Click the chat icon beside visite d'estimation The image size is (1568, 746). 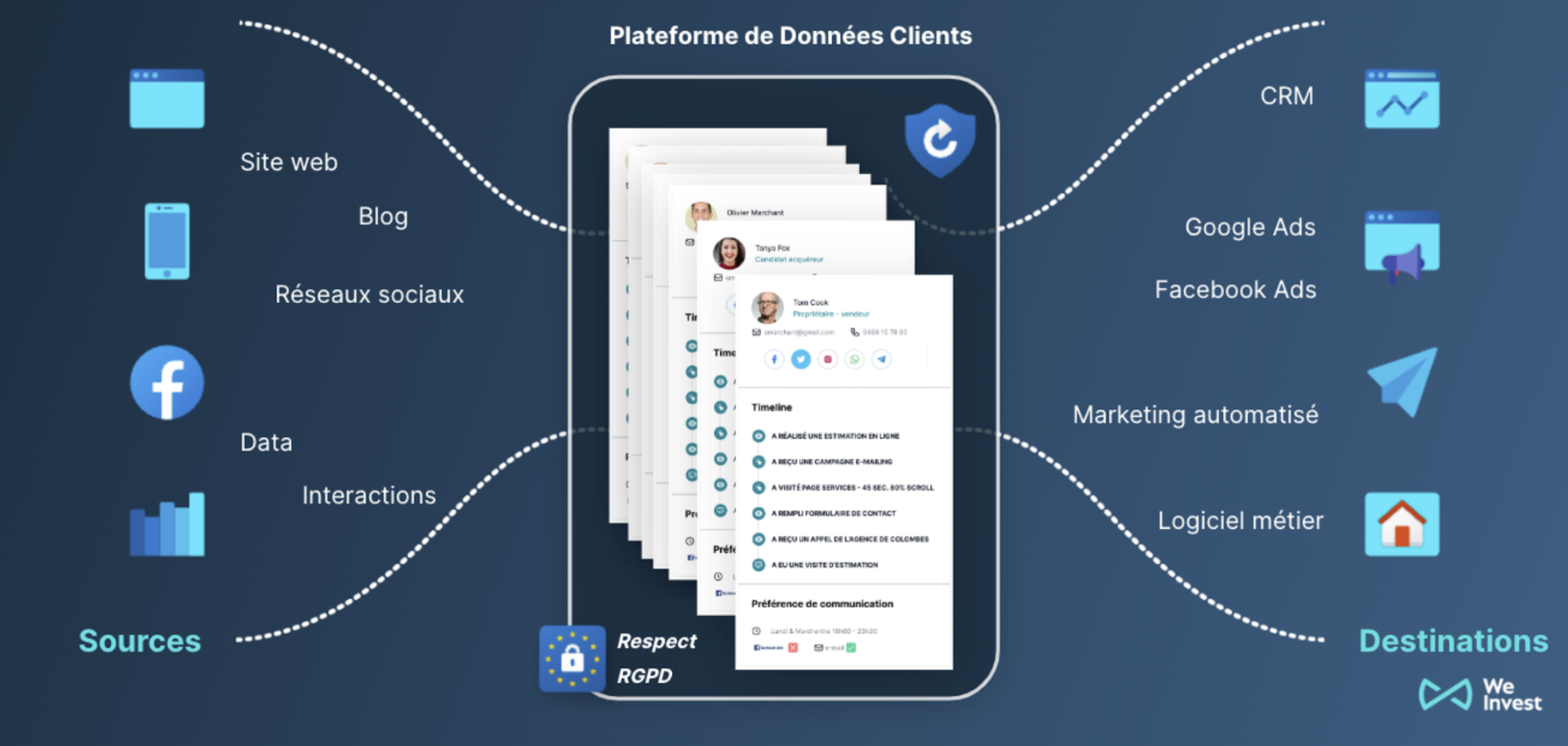coord(758,565)
